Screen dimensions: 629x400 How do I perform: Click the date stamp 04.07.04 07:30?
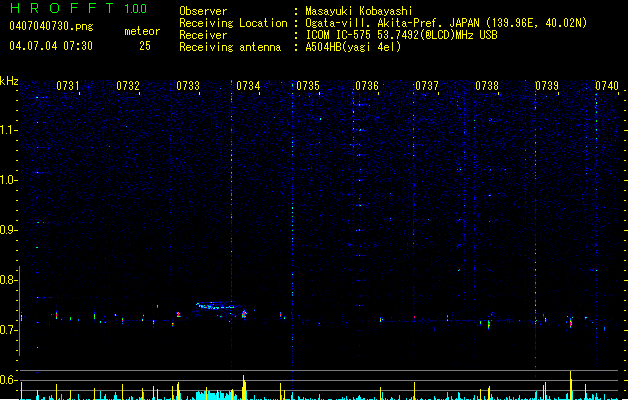pyautogui.click(x=51, y=46)
